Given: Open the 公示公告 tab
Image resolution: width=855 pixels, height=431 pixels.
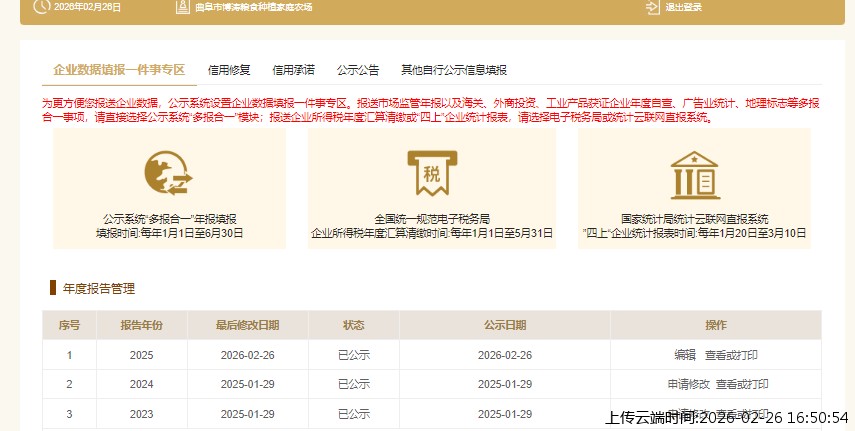Looking at the screenshot, I should [358, 70].
